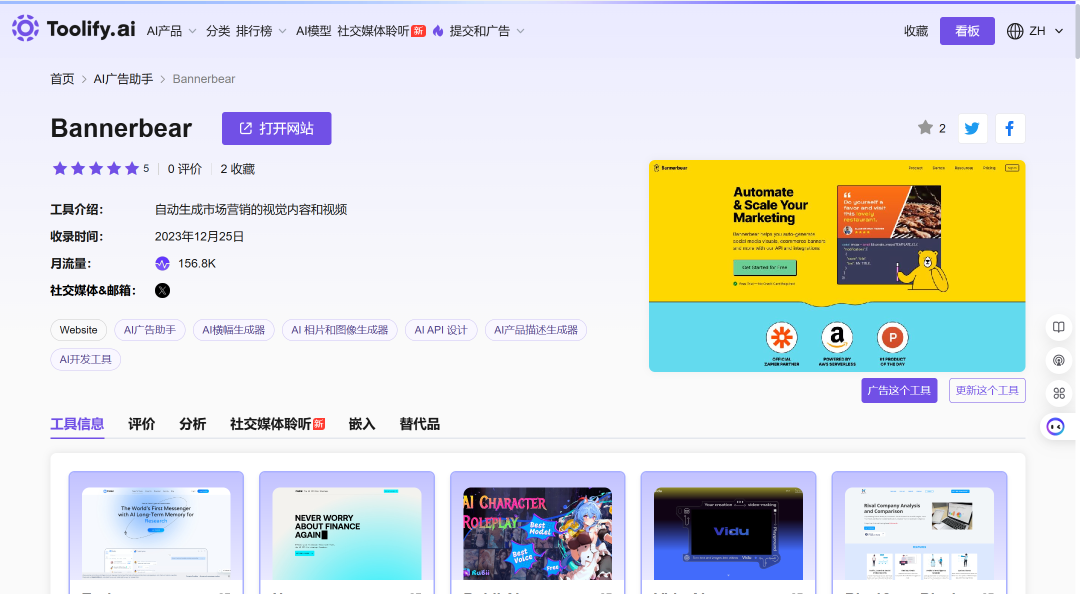The image size is (1080, 594).
Task: Open the chatbot icon in right sidebar
Action: (x=1055, y=427)
